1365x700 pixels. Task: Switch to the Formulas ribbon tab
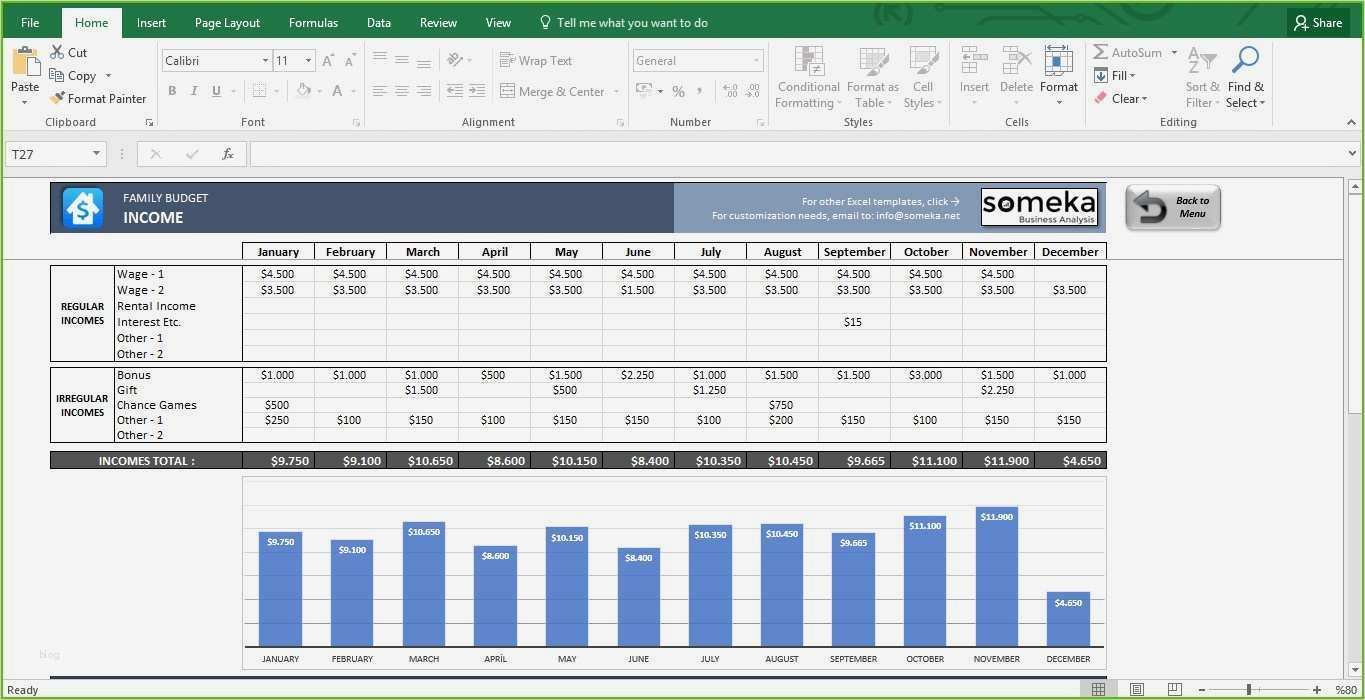click(x=313, y=22)
